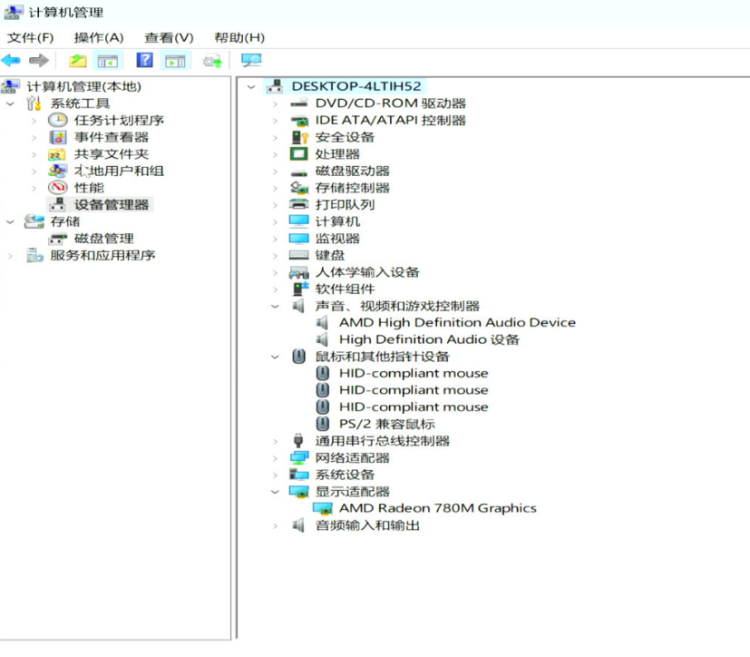Click the 任务计划程序 clock icon

tap(58, 120)
